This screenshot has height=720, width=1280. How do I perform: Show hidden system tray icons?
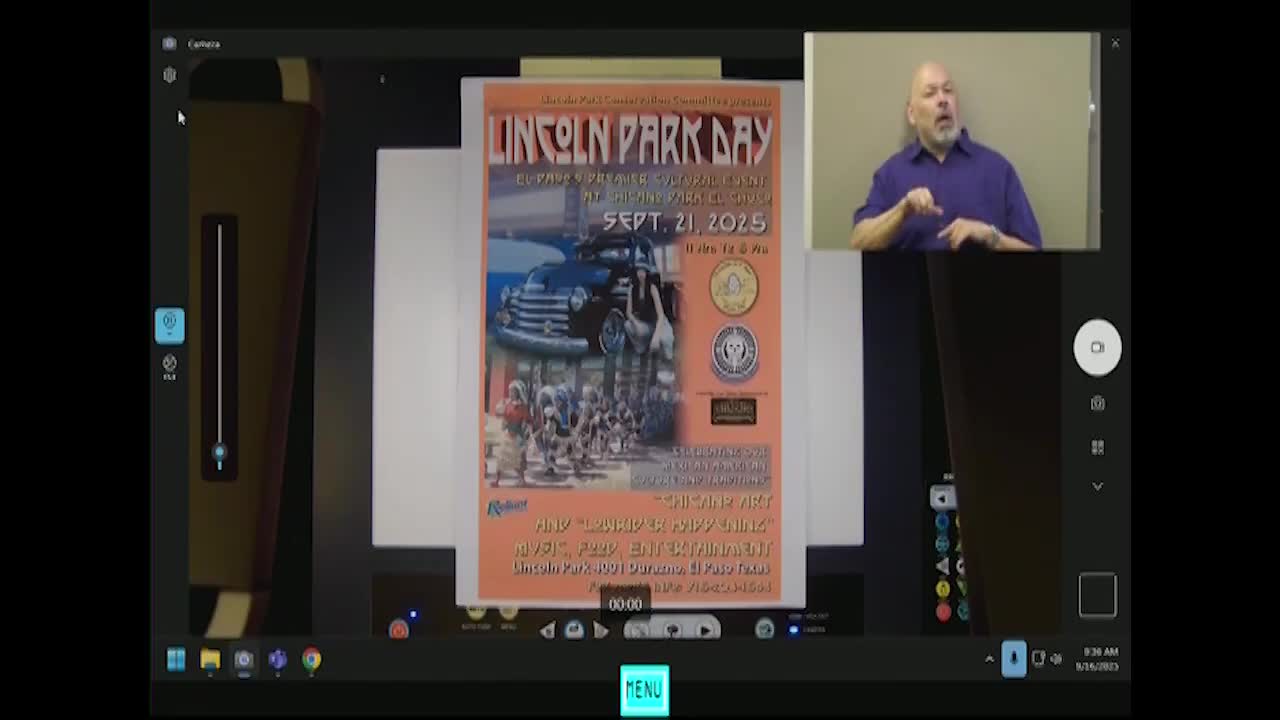tap(989, 659)
